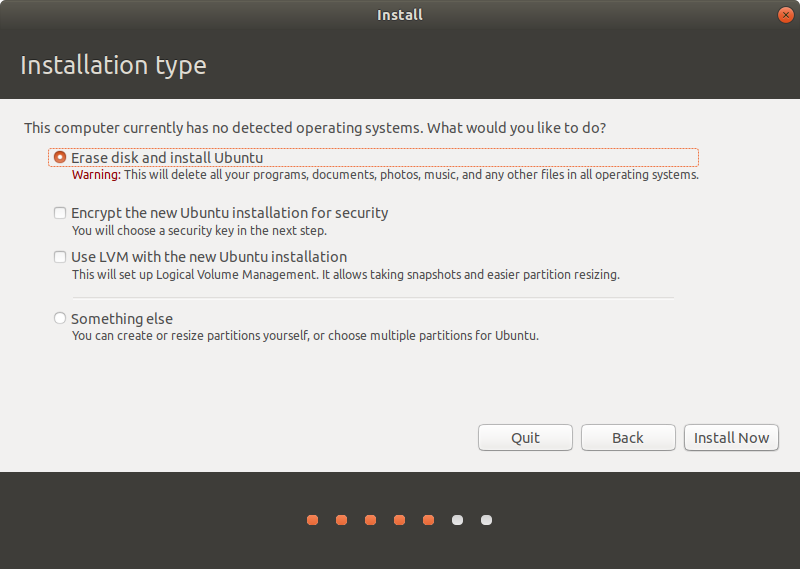800x569 pixels.
Task: Choose the 'Something else' radio option
Action: [x=60, y=318]
